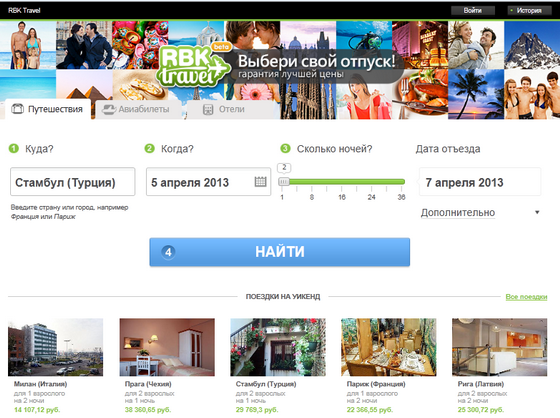Click the airplane icon on the Авиабилеты tab
560x418 pixels.
click(x=109, y=109)
